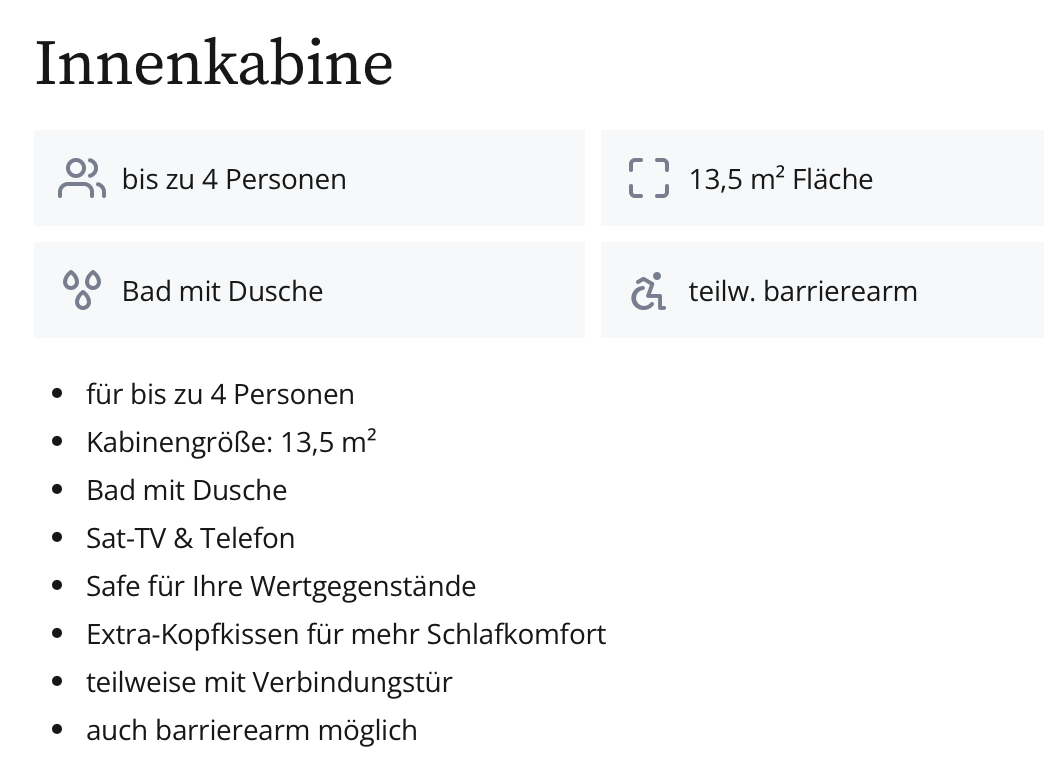This screenshot has width=1044, height=772.
Task: Click the 'Sat-TV & Telefon' list item
Action: point(190,538)
